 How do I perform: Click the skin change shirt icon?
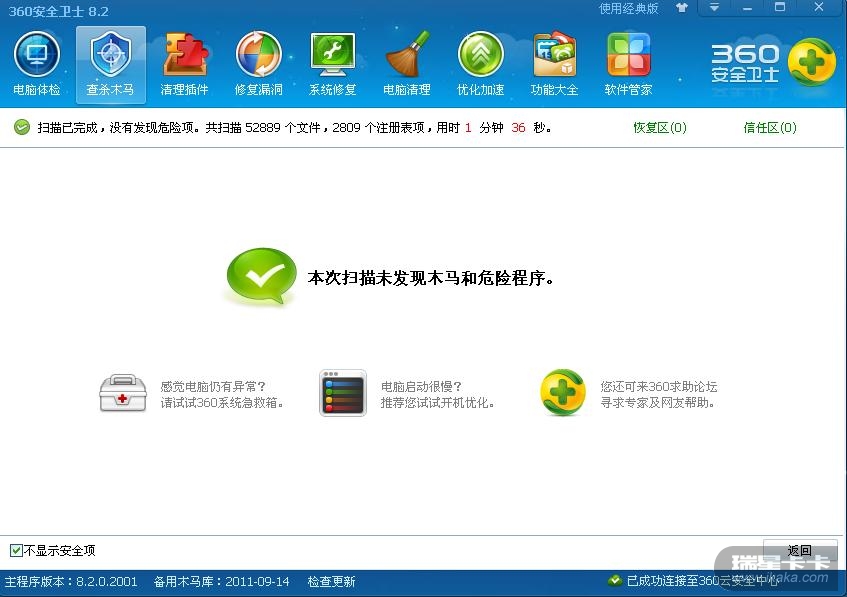pyautogui.click(x=682, y=8)
